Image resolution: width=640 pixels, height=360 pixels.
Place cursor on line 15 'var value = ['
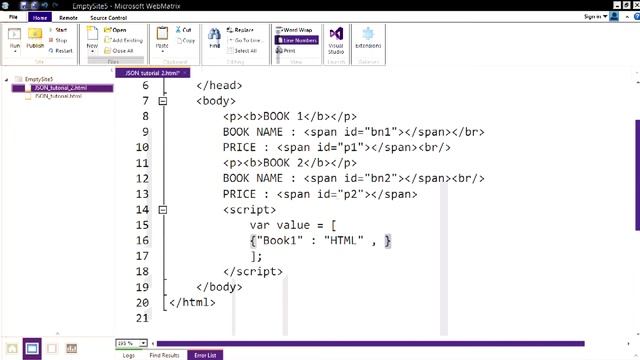[x=293, y=225]
